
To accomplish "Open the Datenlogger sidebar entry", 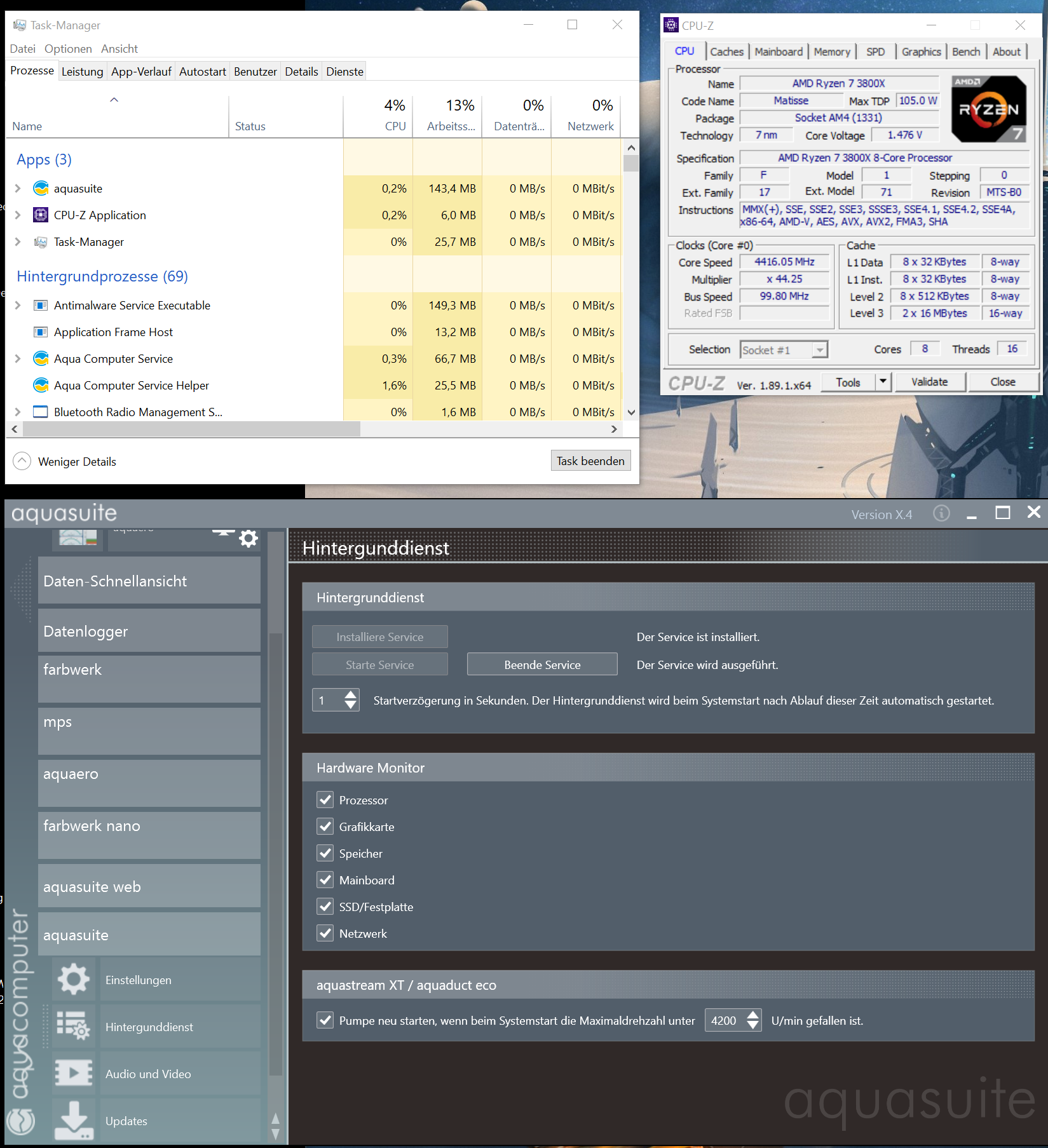I will pos(149,631).
